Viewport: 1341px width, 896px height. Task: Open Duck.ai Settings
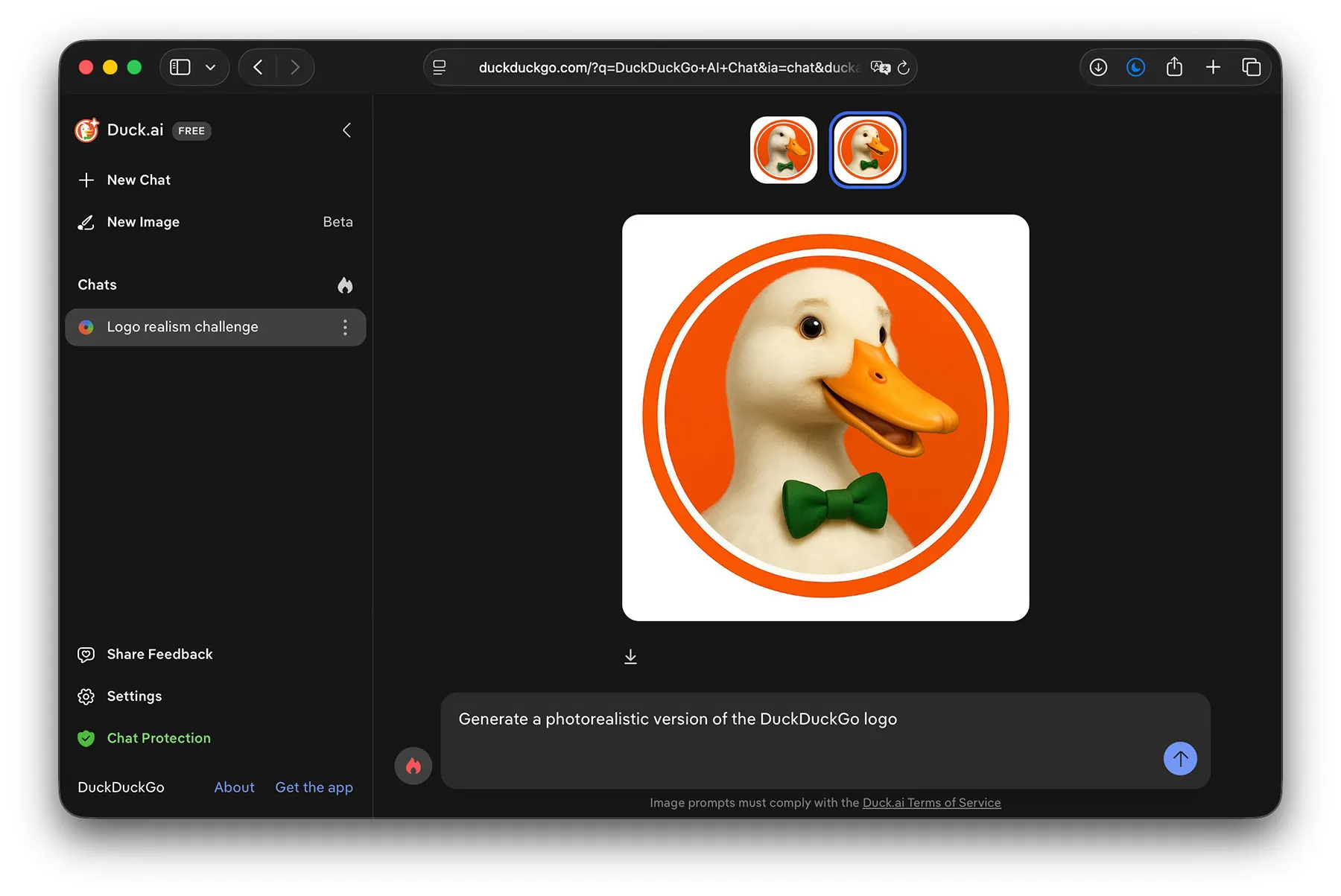point(134,696)
